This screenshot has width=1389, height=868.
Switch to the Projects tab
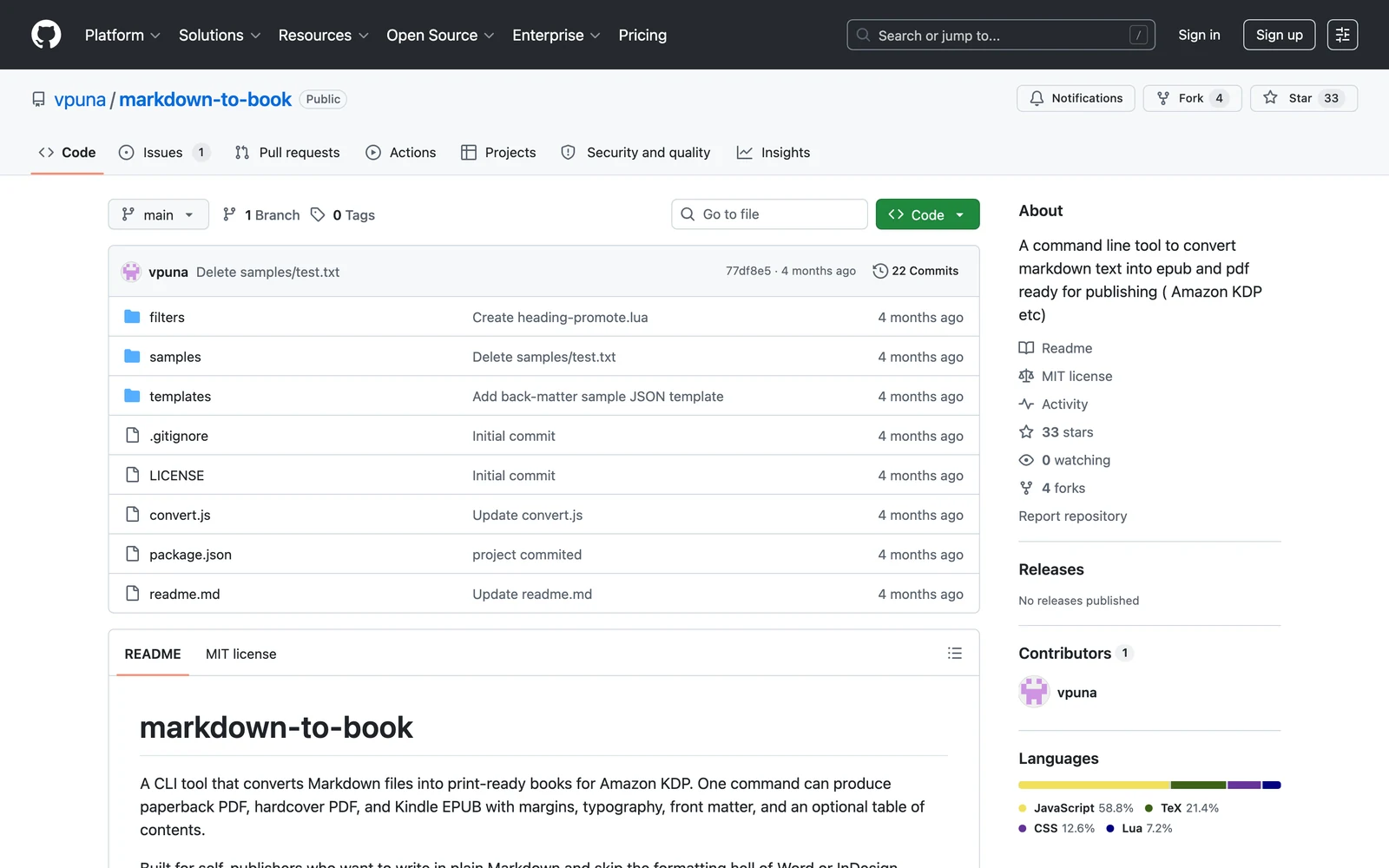pyautogui.click(x=498, y=152)
